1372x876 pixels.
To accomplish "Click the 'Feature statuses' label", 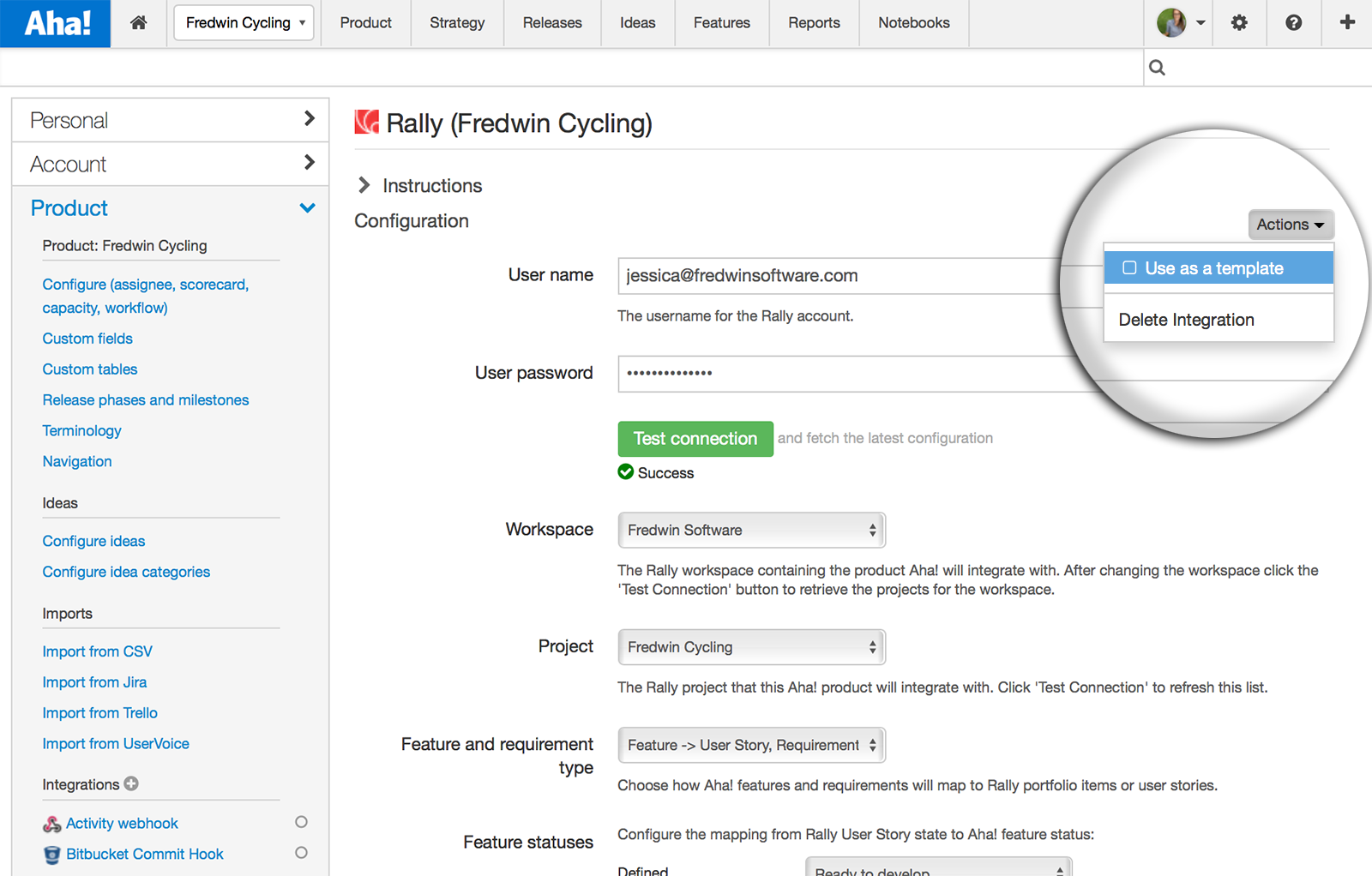I will click(x=528, y=843).
